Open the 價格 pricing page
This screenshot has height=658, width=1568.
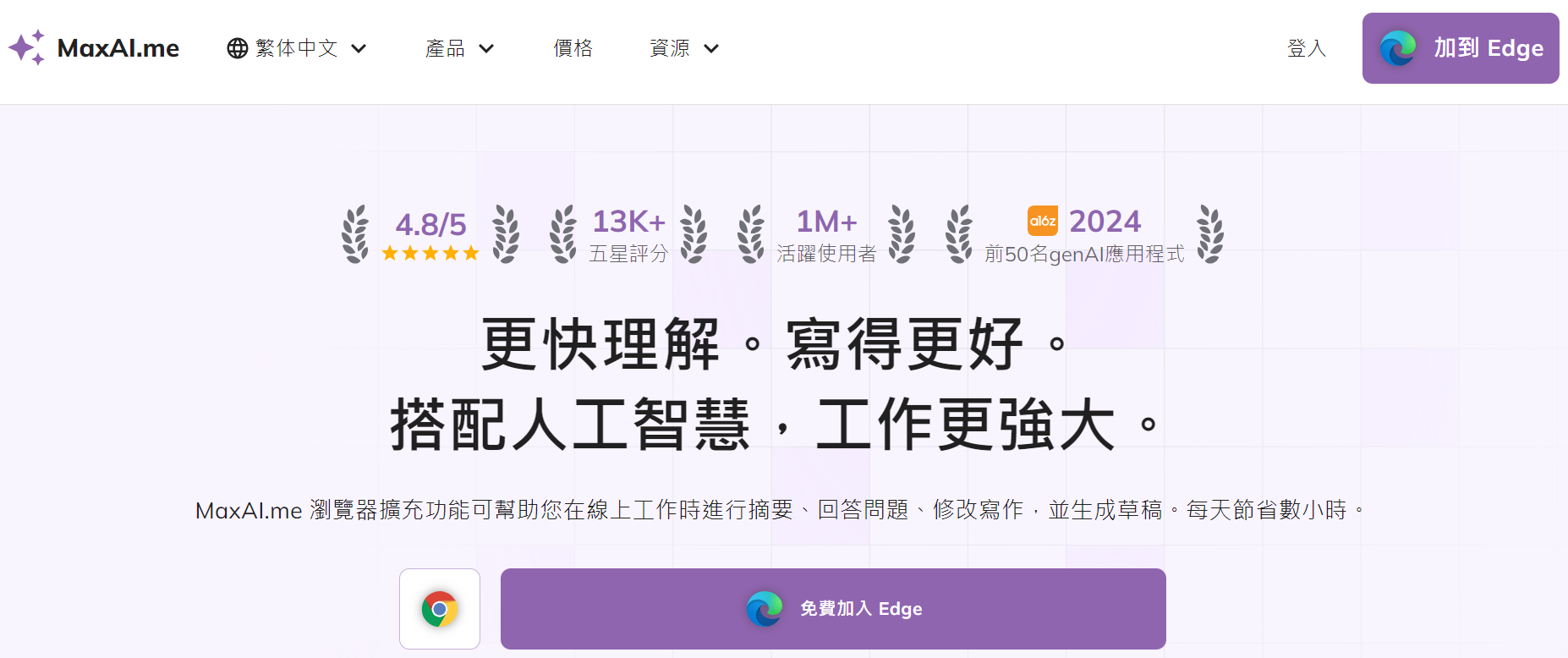pyautogui.click(x=573, y=48)
